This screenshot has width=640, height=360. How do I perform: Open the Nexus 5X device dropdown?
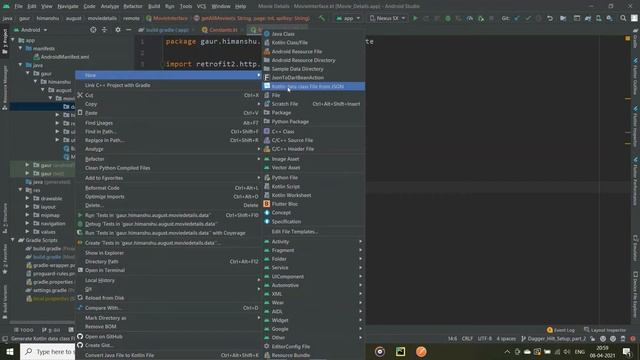click(387, 18)
